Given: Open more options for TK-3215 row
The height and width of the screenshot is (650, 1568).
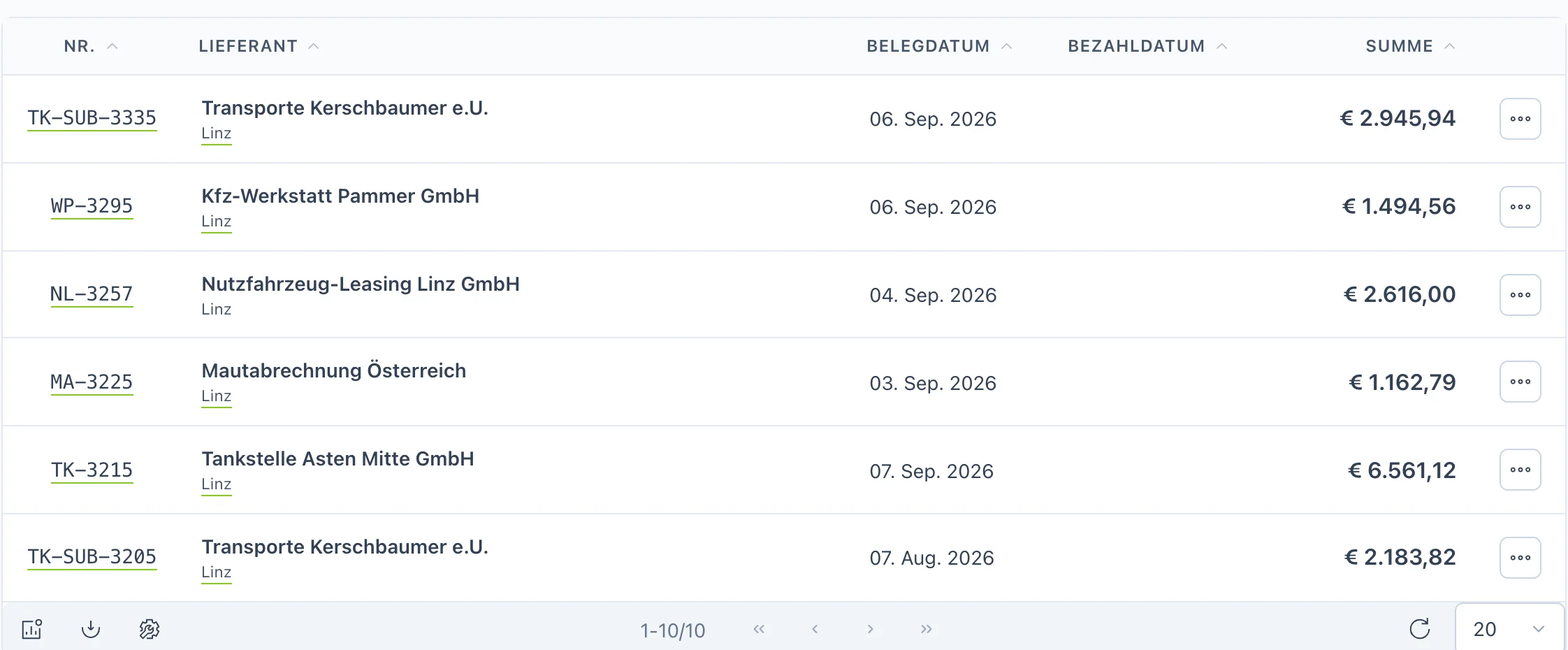Looking at the screenshot, I should coord(1520,470).
